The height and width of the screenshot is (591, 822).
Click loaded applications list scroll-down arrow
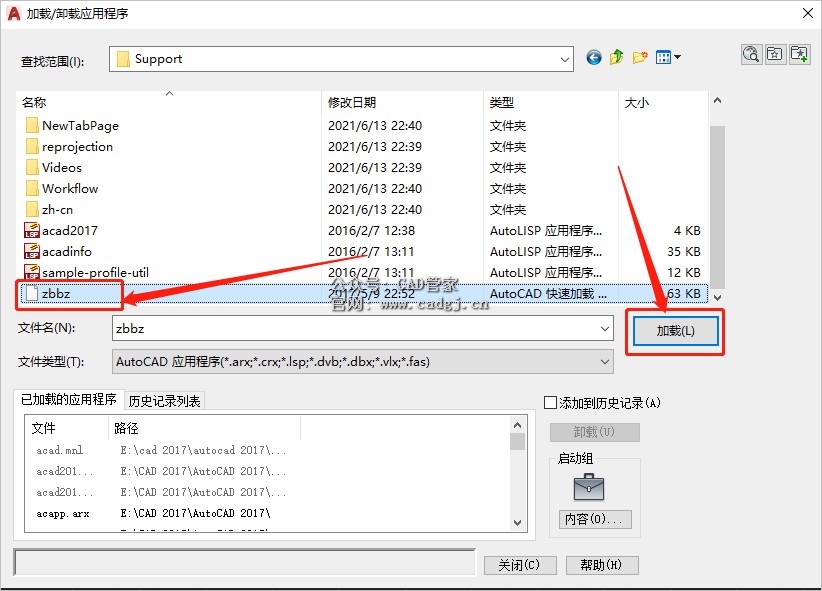click(517, 523)
